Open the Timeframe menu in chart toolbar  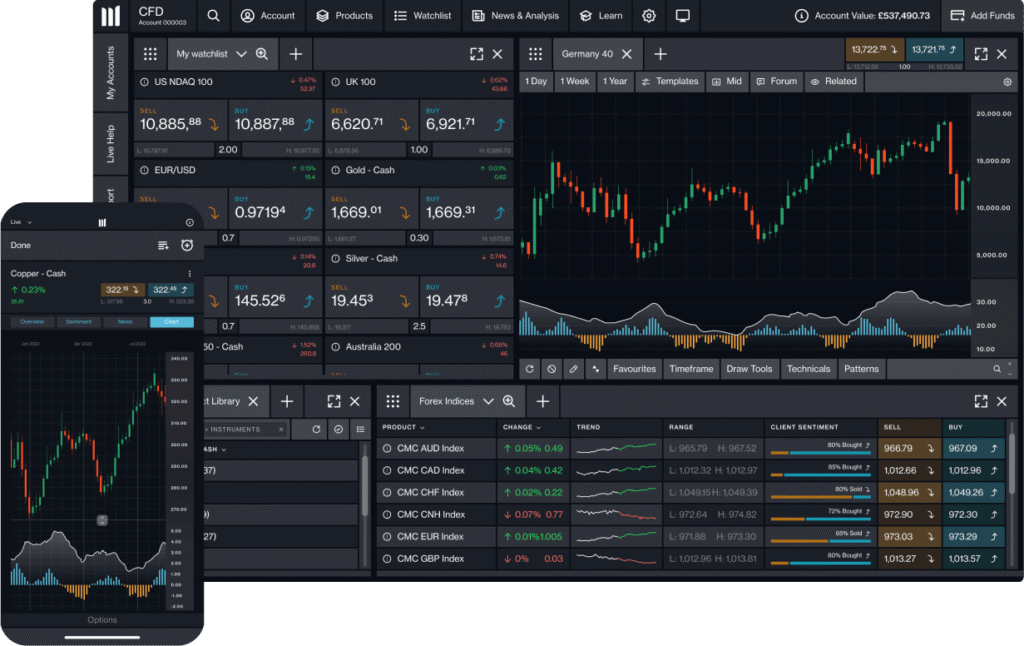point(691,369)
